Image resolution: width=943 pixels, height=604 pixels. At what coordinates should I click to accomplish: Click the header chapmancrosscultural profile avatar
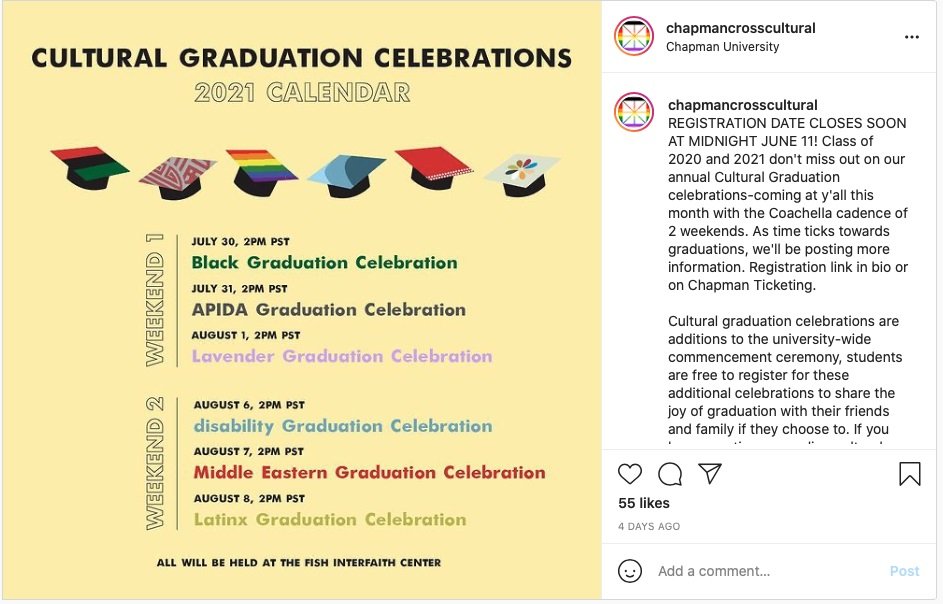pos(634,37)
